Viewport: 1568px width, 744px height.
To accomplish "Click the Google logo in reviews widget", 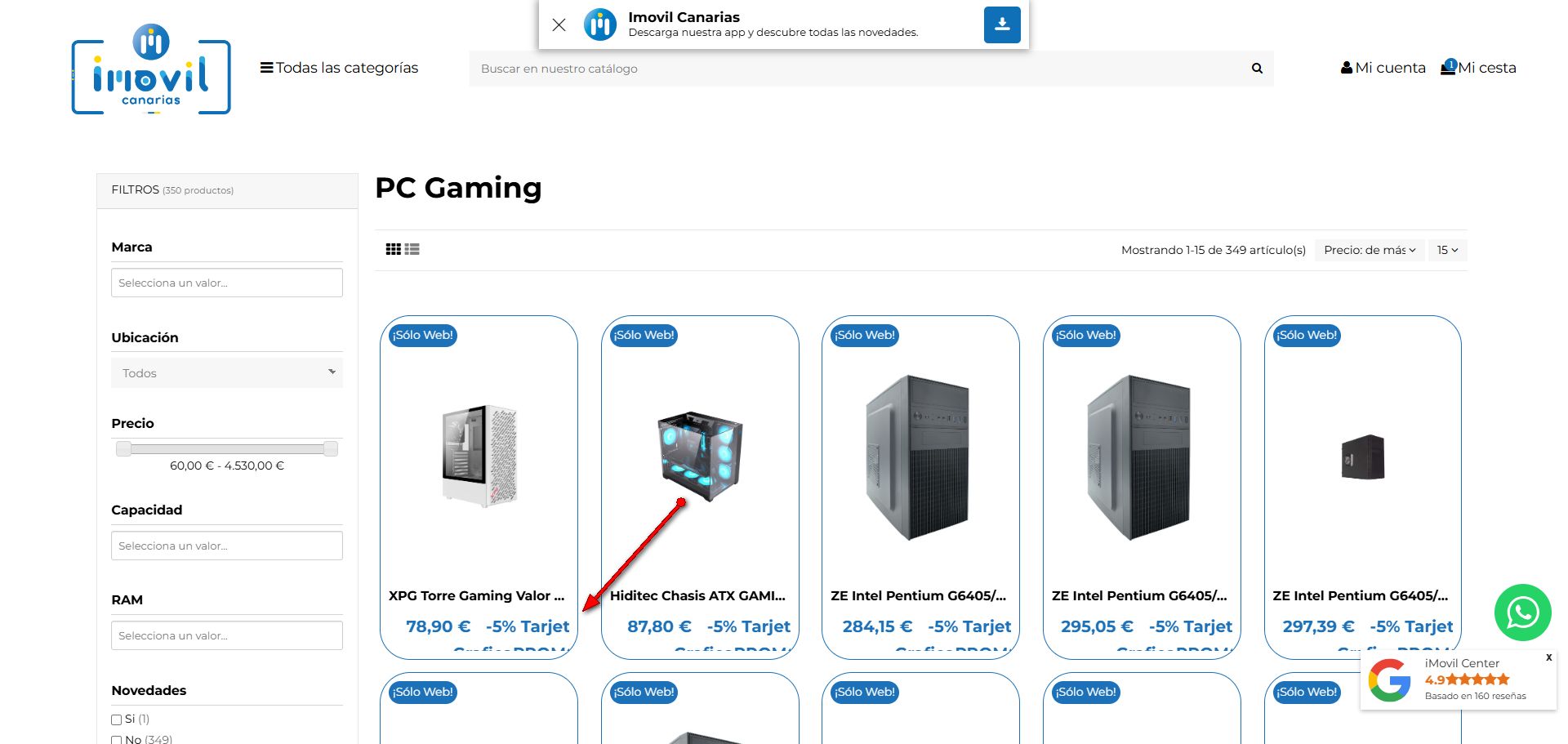I will pos(1390,679).
